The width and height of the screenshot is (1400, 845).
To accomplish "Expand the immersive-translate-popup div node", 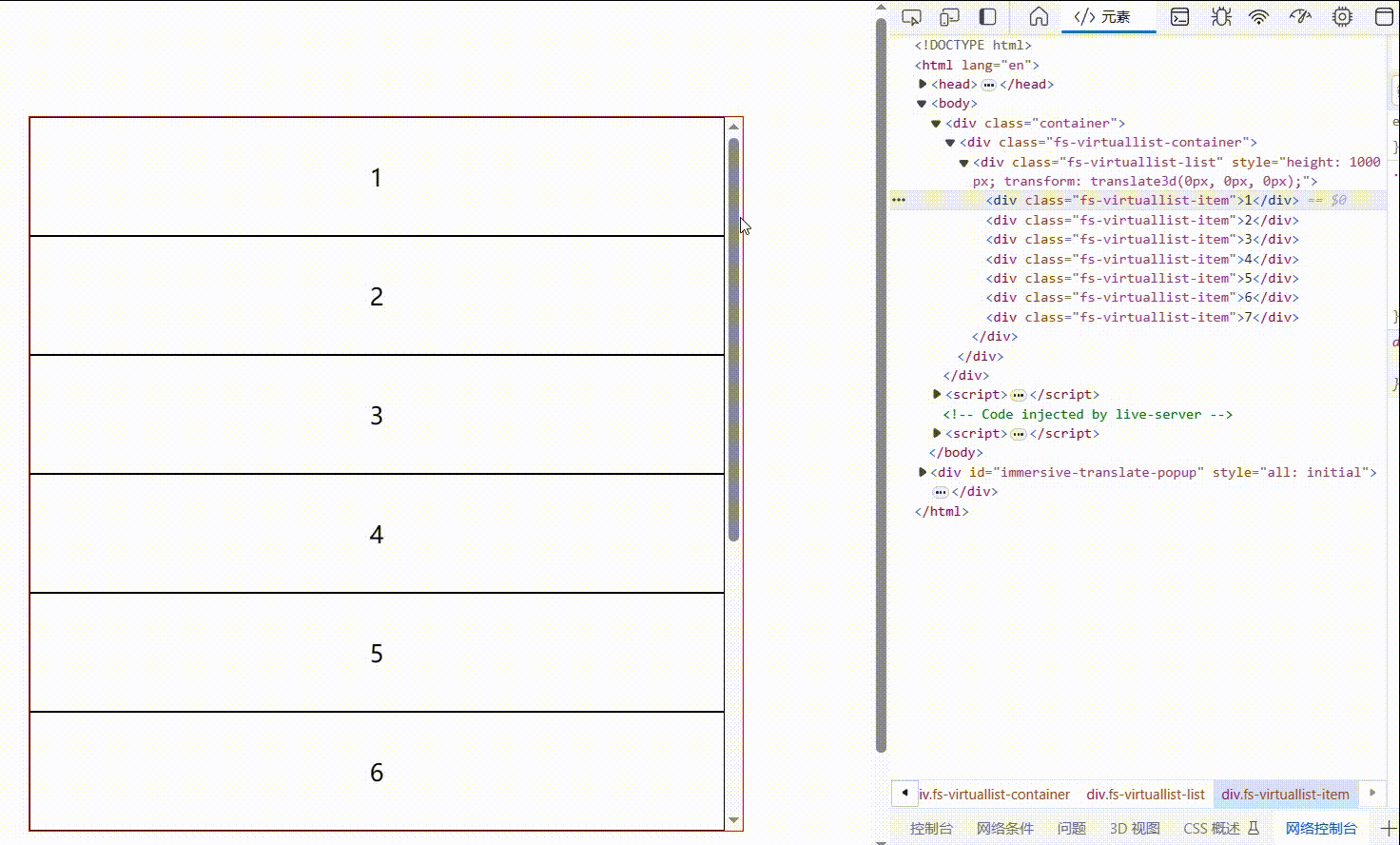I will point(923,472).
